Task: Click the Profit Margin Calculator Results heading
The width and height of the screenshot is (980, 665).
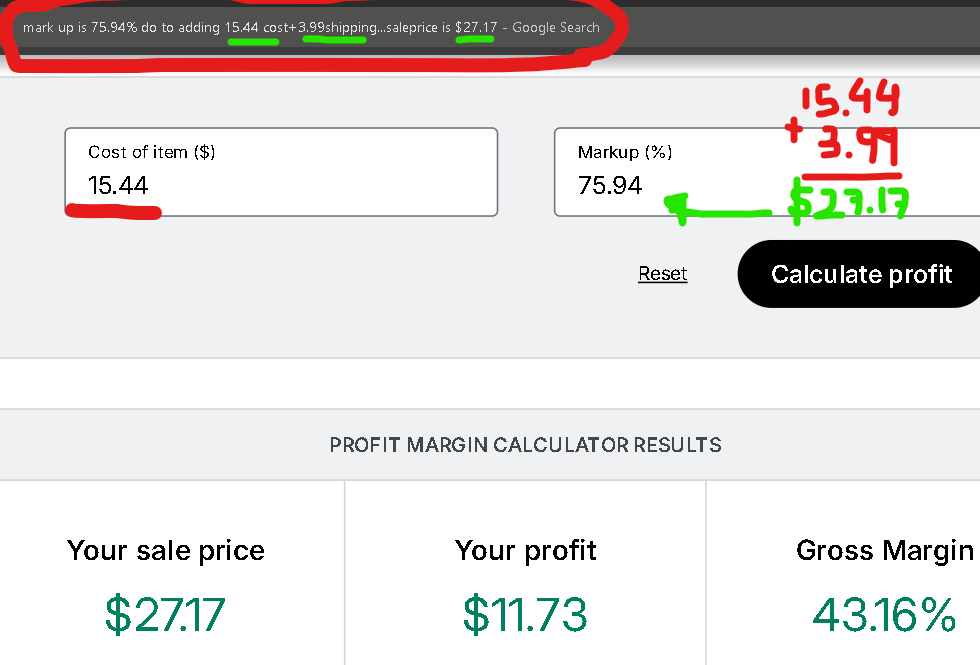Action: coord(526,445)
